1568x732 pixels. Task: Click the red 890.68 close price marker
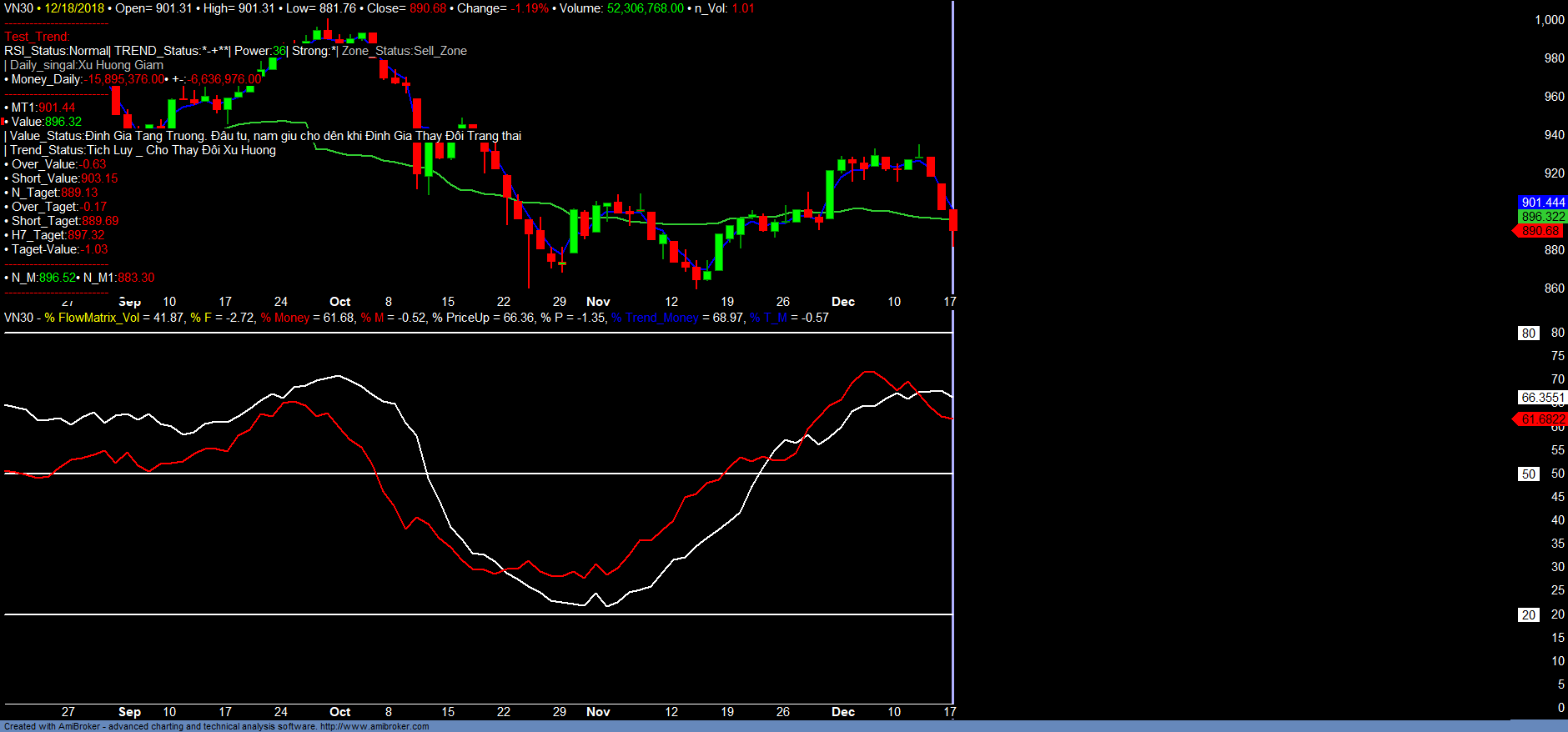click(x=1540, y=231)
